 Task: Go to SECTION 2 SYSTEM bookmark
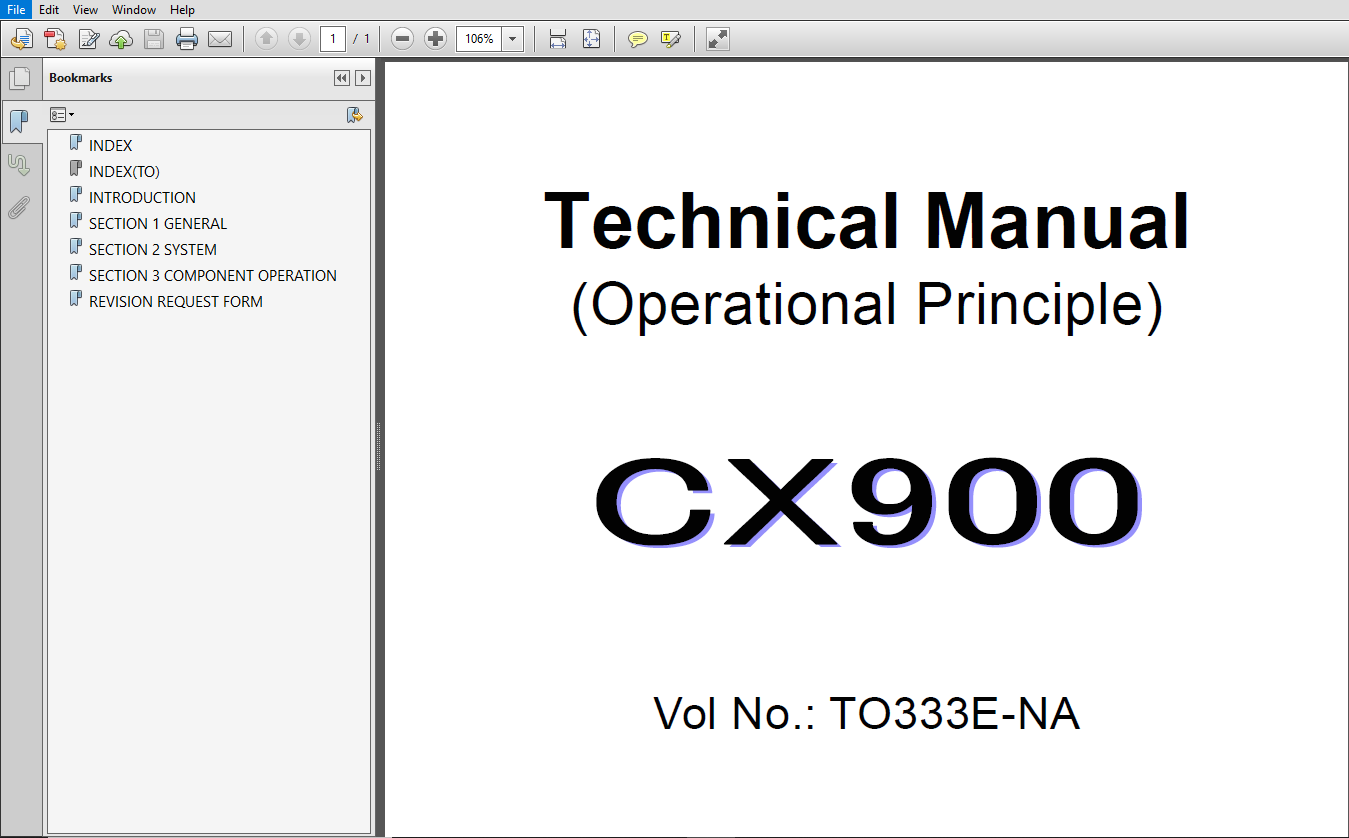pos(153,249)
